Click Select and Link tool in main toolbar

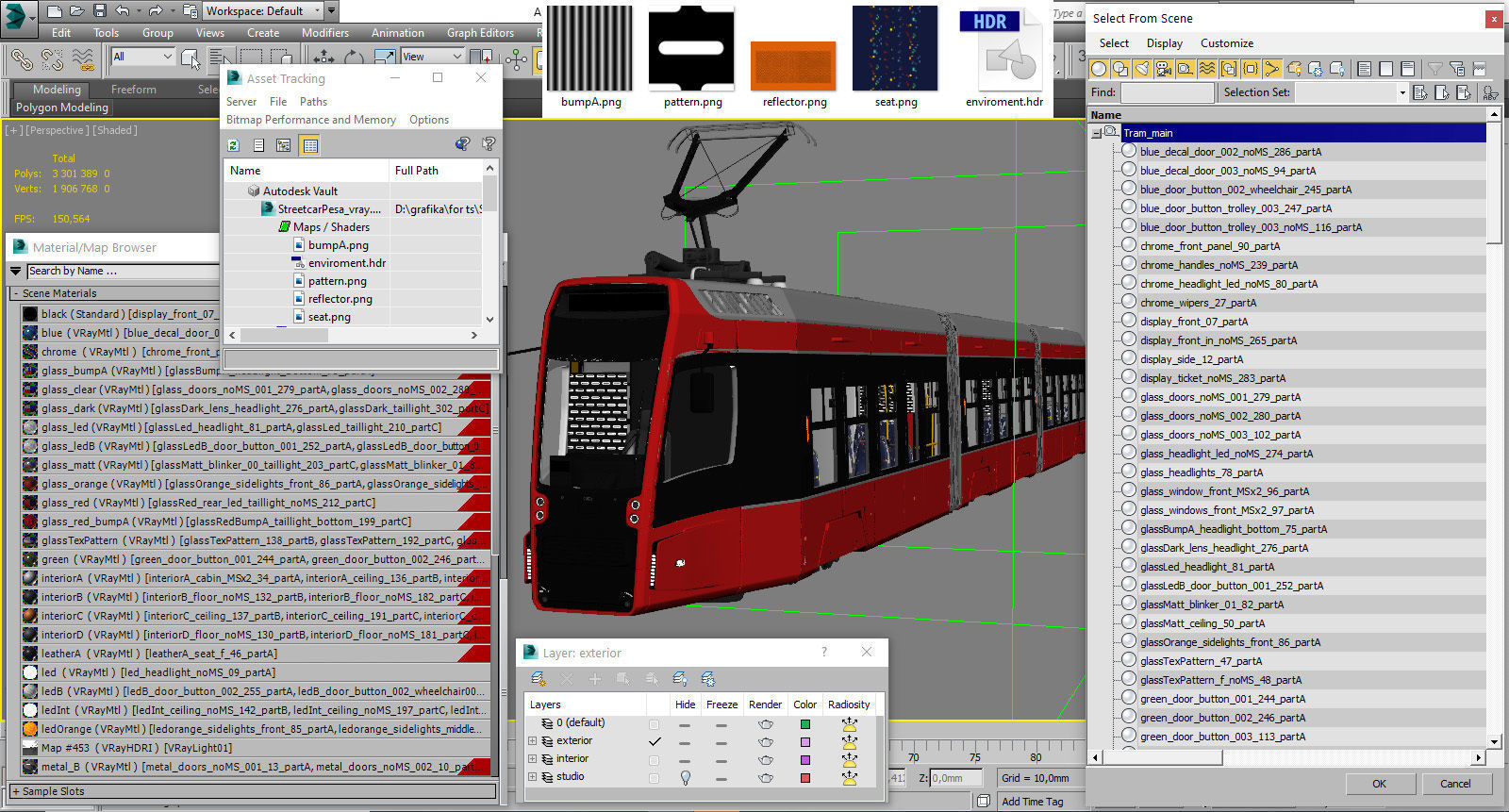tap(22, 59)
